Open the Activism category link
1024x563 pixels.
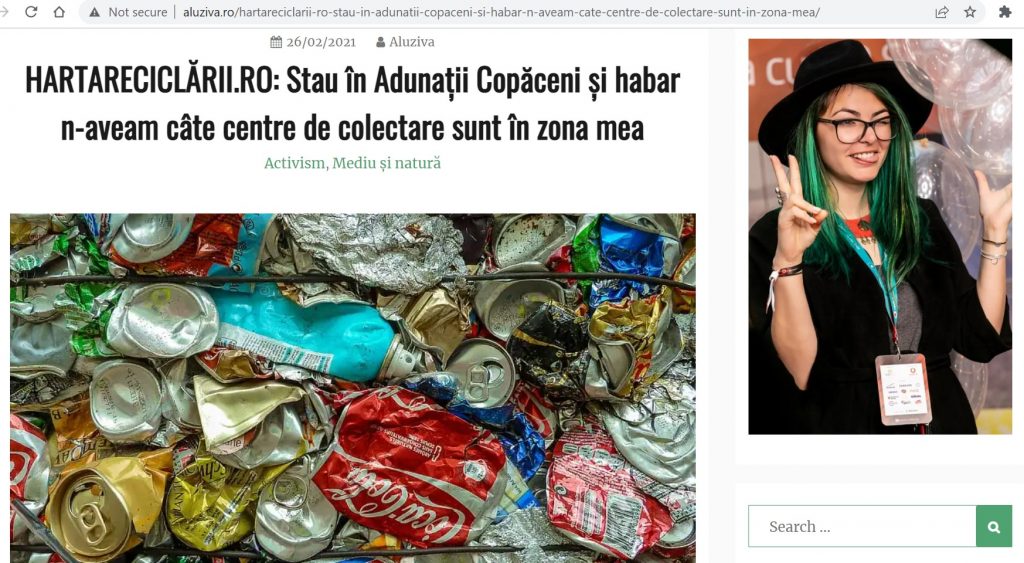tap(295, 163)
